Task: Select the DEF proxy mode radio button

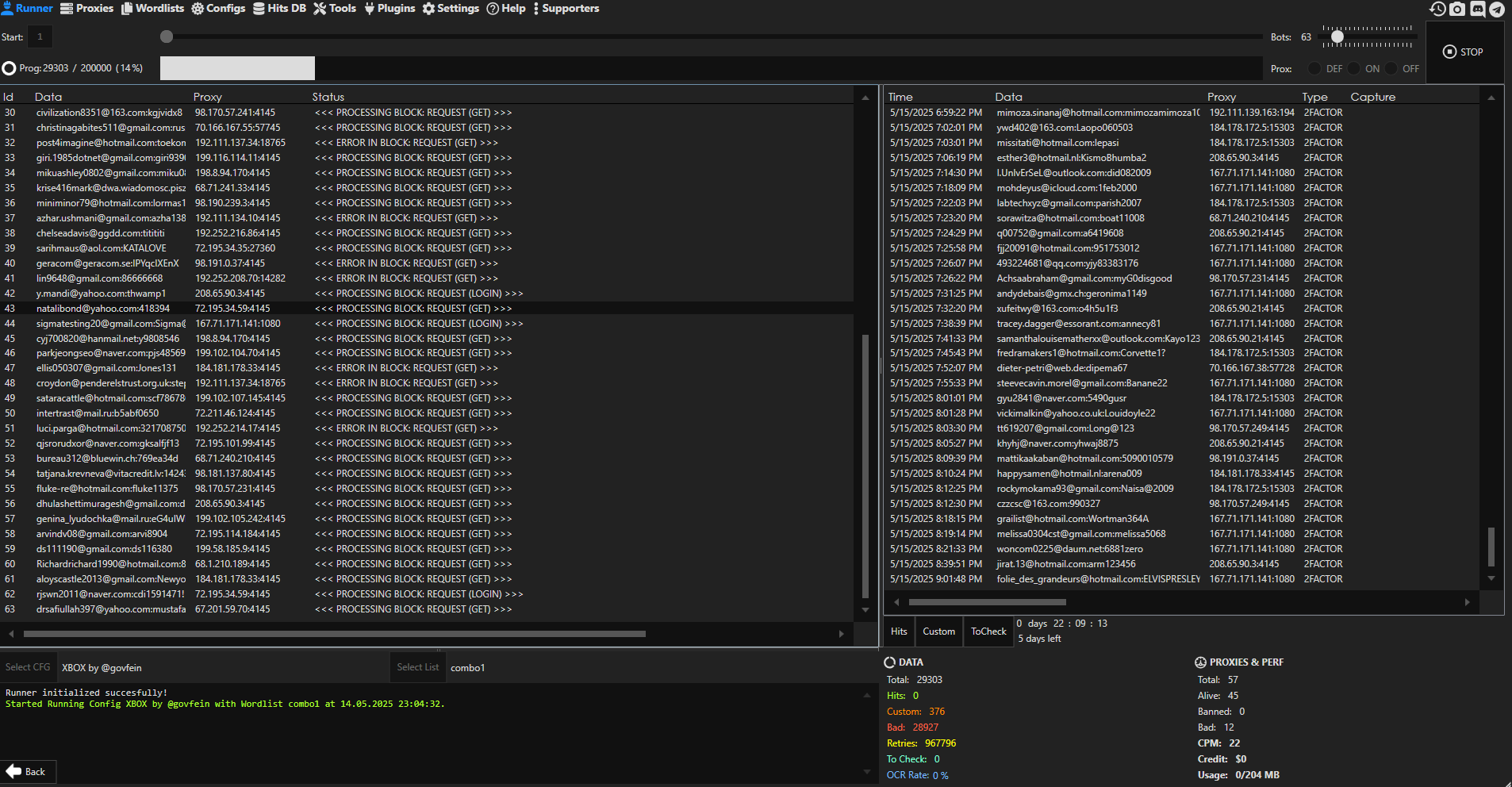Action: 1314,69
